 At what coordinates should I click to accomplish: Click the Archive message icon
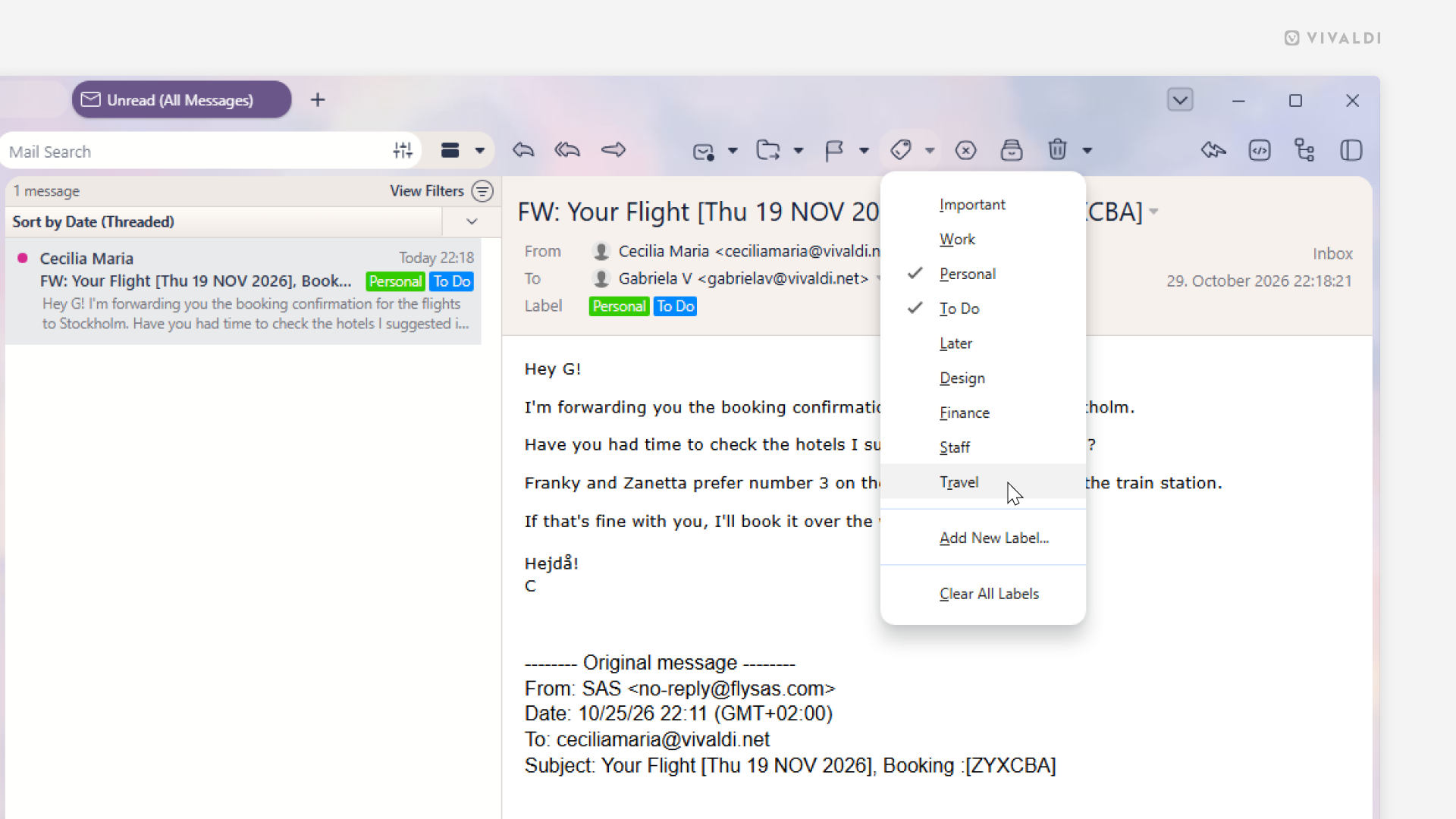(1012, 150)
